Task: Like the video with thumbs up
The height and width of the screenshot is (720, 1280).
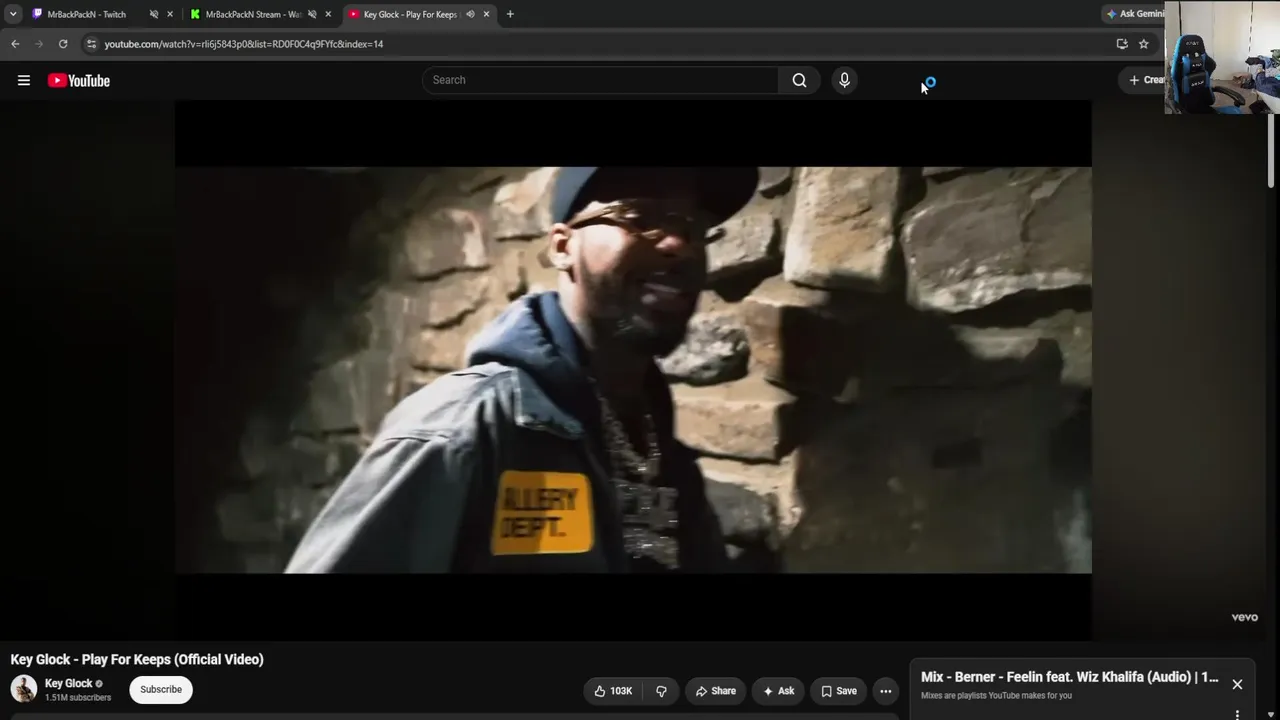Action: click(614, 691)
